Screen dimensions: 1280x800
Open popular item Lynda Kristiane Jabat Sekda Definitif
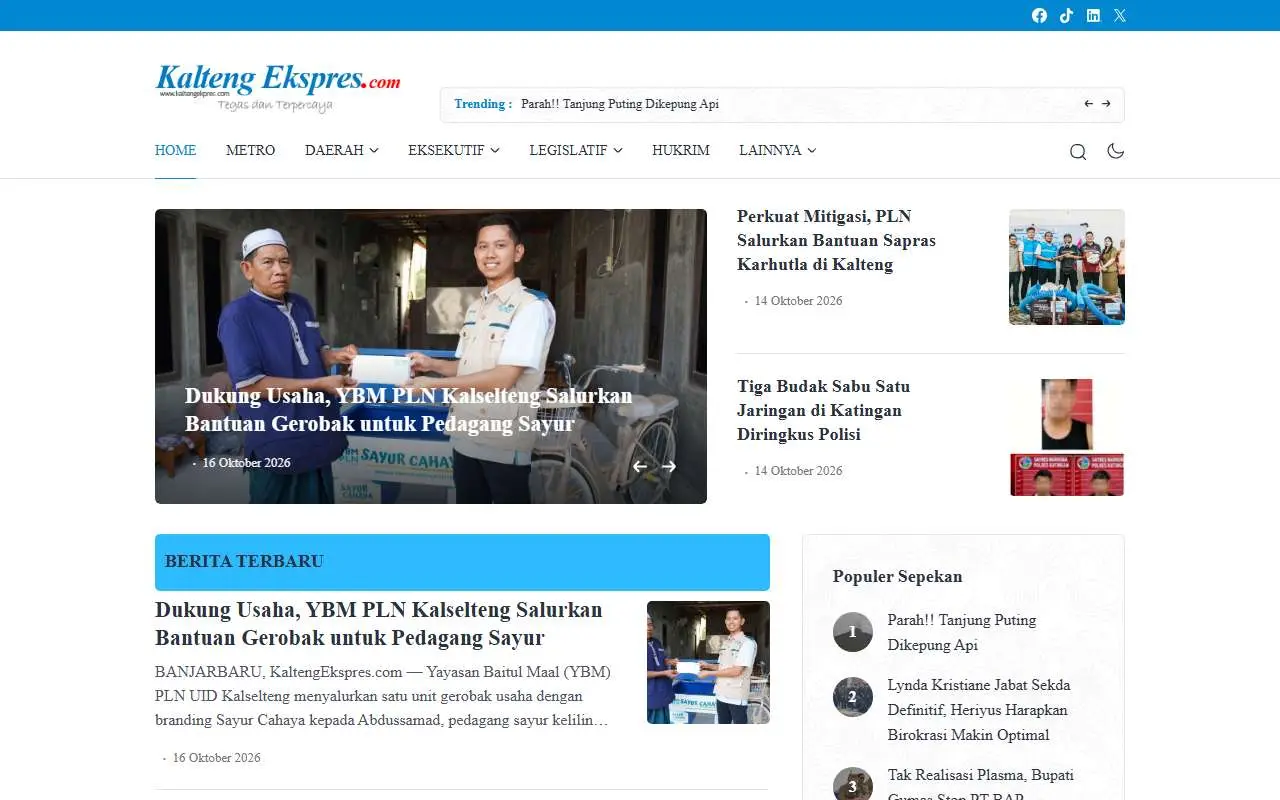tap(980, 710)
